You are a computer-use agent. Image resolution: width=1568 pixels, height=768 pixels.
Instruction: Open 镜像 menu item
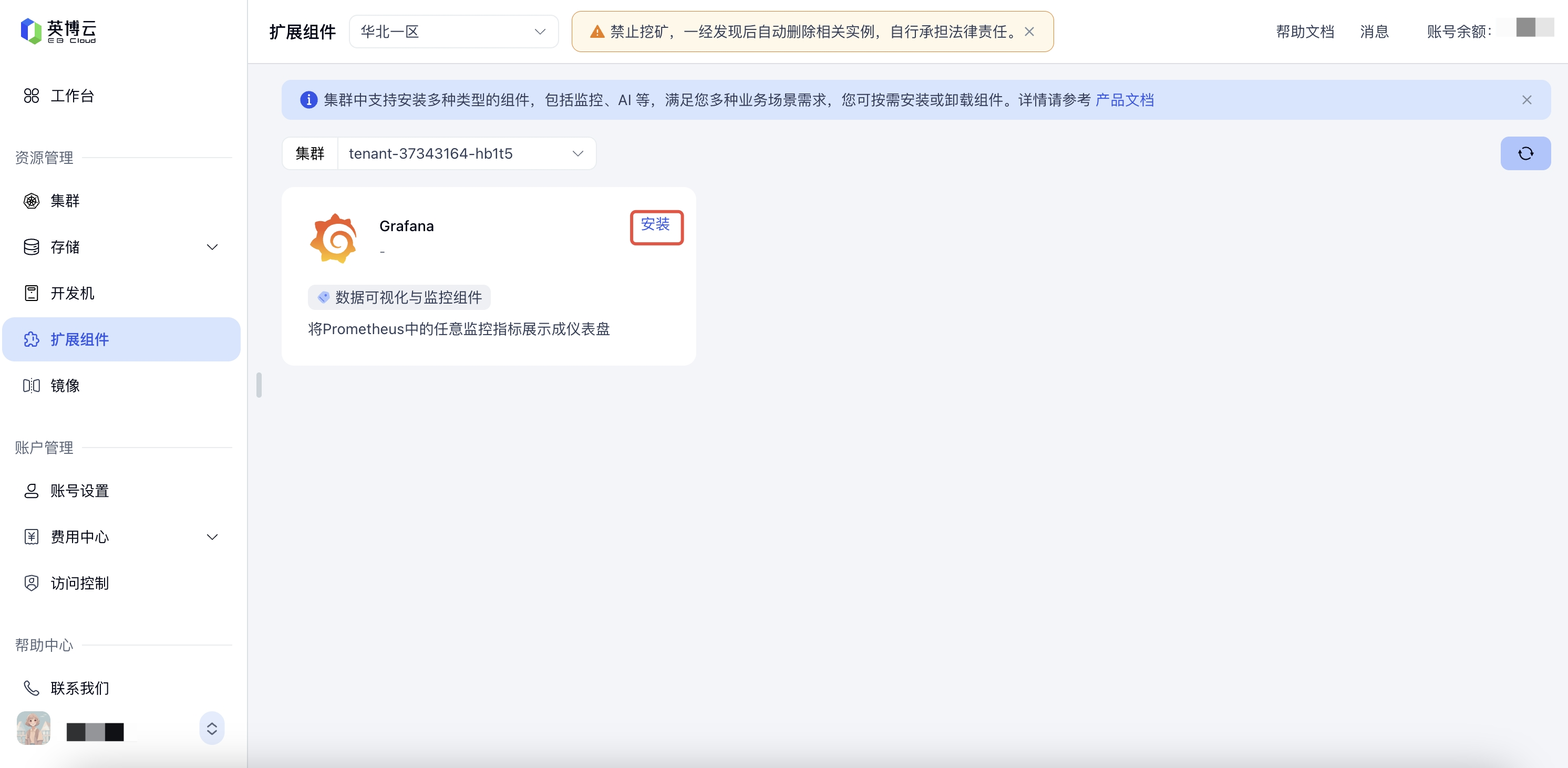pos(121,386)
